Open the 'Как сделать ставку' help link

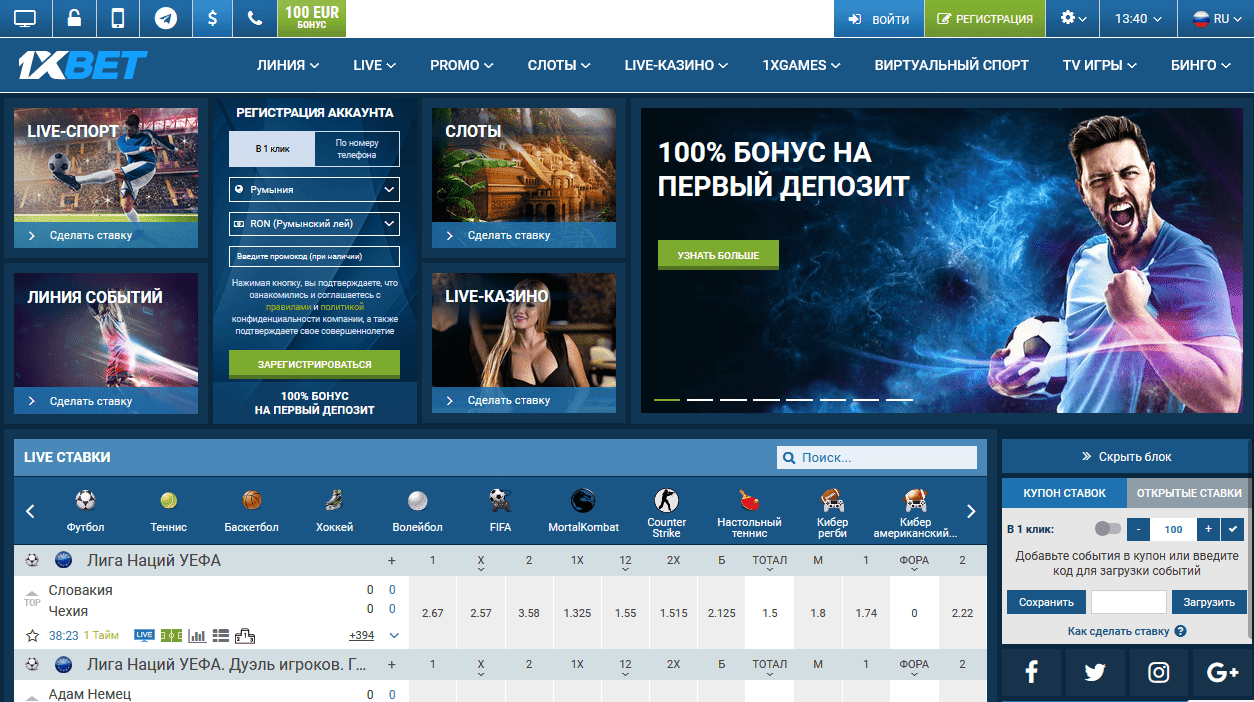pyautogui.click(x=1126, y=631)
